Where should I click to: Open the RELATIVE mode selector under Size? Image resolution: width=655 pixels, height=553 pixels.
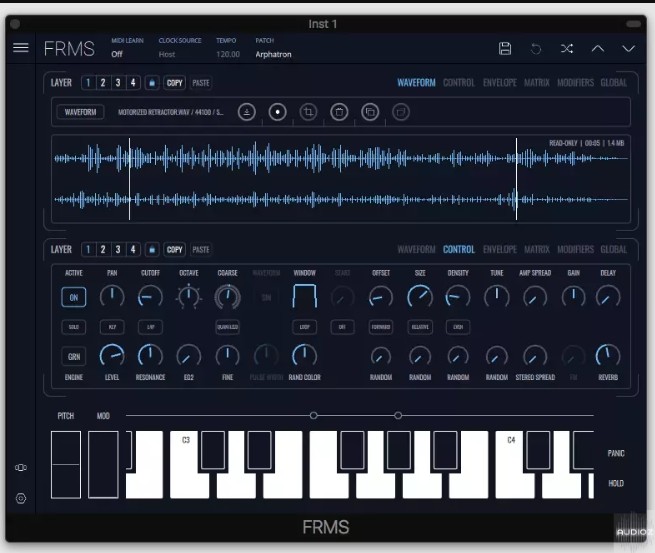click(420, 327)
